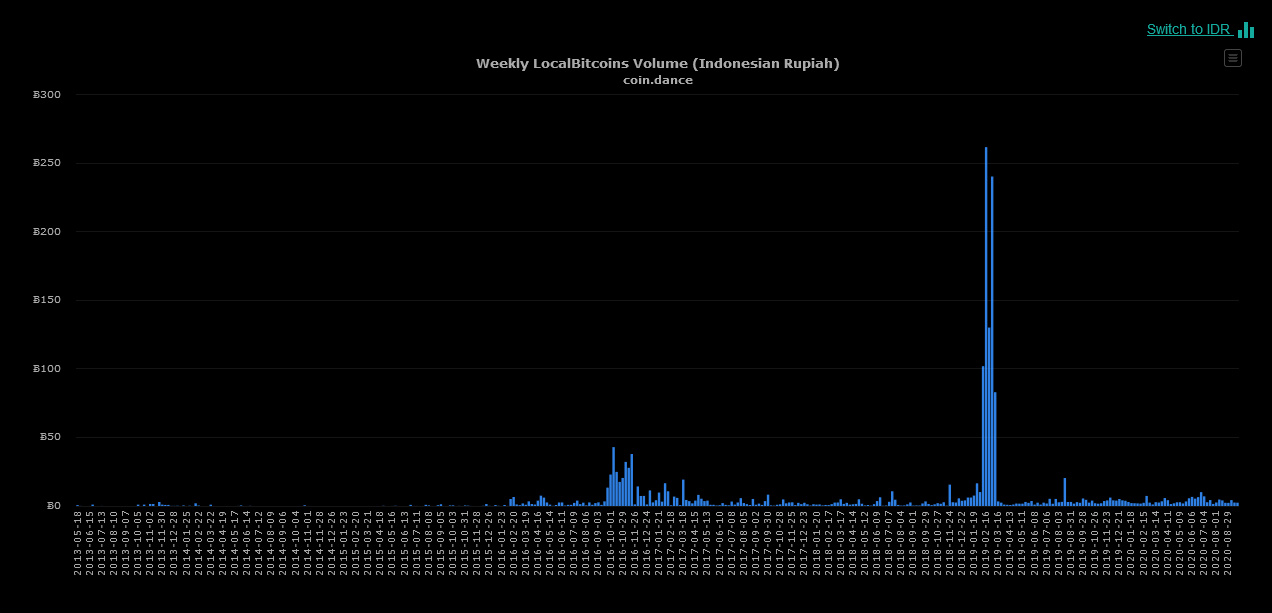Image resolution: width=1272 pixels, height=613 pixels.
Task: Click the 2015-01-23 date label
Action: 343,541
